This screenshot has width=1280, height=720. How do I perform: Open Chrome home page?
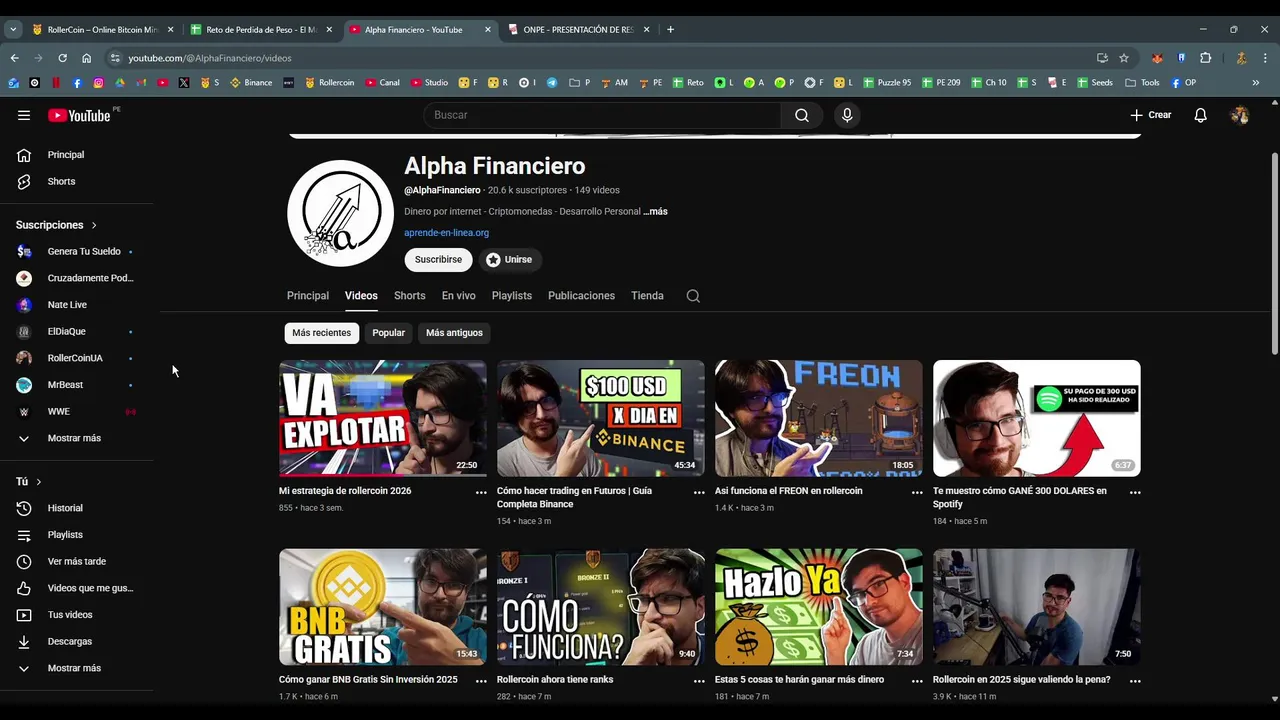(86, 58)
